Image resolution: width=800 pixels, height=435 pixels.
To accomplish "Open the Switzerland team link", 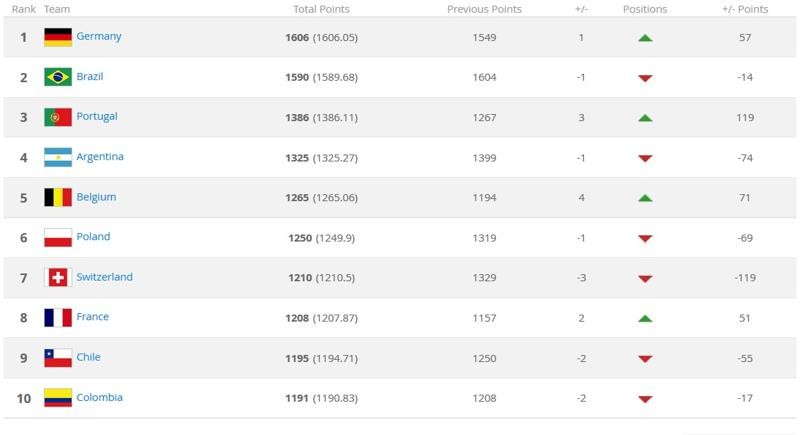I will 105,277.
